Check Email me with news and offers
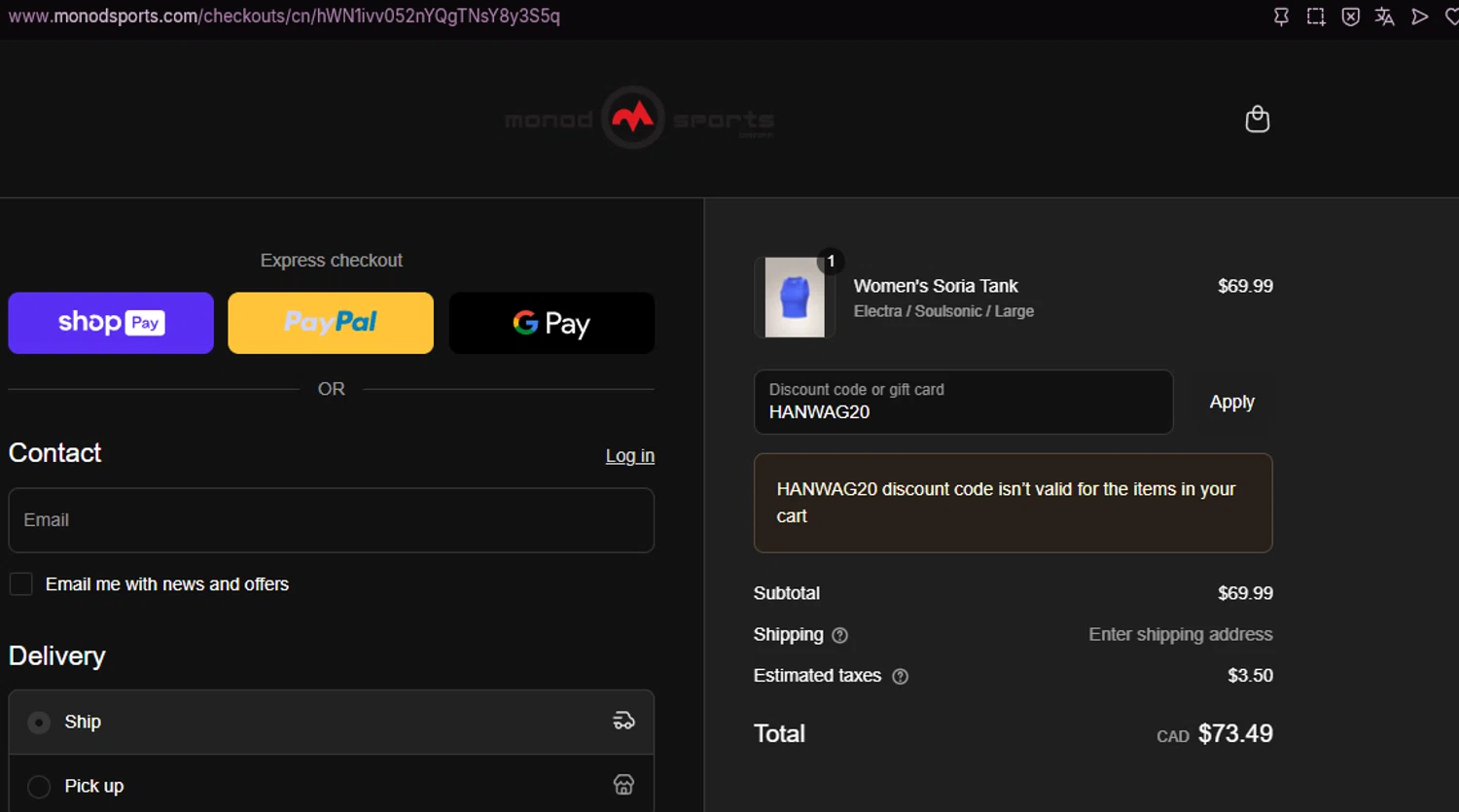Image resolution: width=1459 pixels, height=812 pixels. coord(20,583)
